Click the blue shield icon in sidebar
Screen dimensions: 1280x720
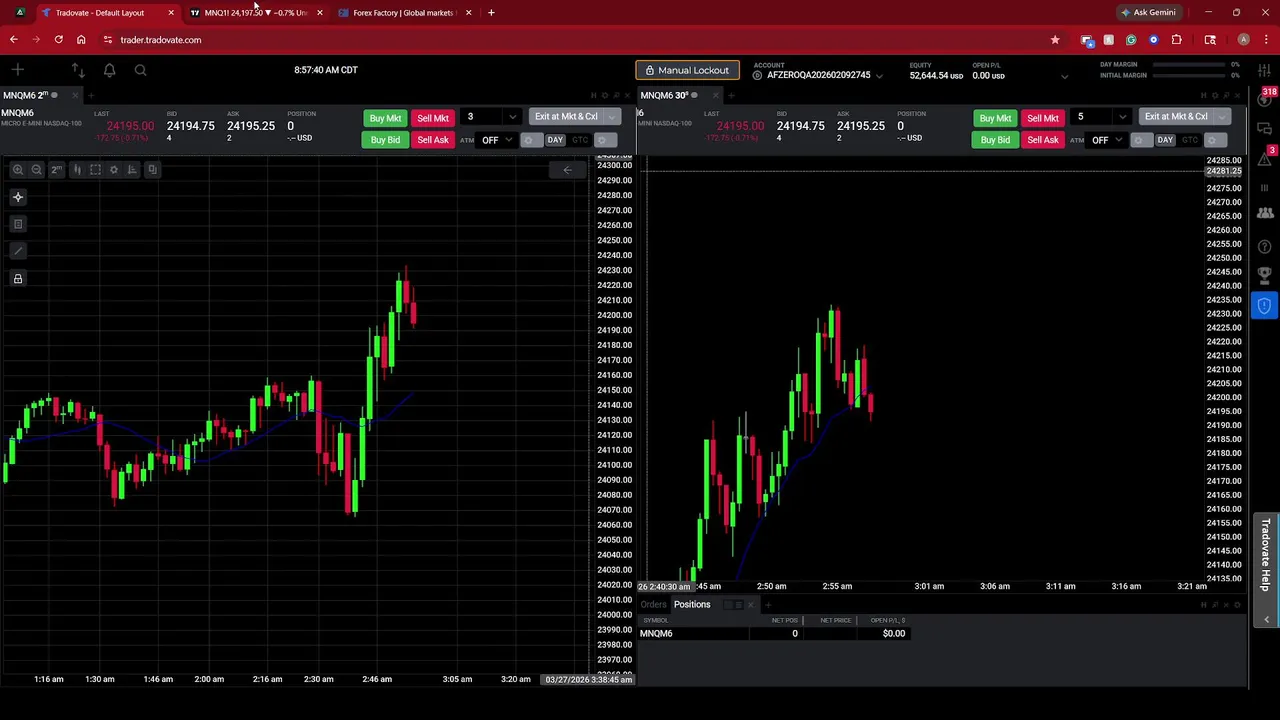tap(1265, 306)
